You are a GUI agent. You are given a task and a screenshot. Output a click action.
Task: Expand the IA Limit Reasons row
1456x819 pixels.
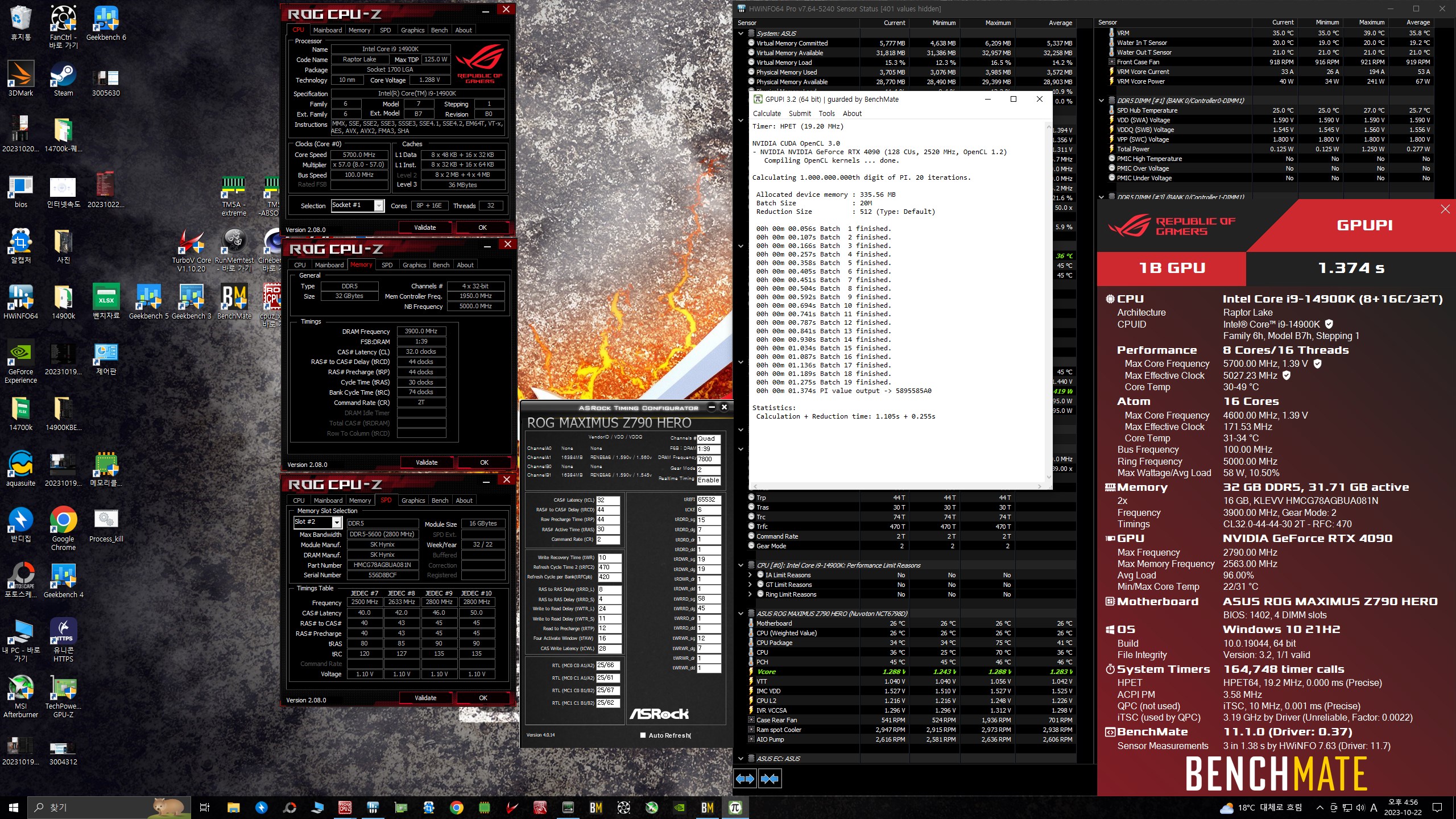(x=750, y=575)
